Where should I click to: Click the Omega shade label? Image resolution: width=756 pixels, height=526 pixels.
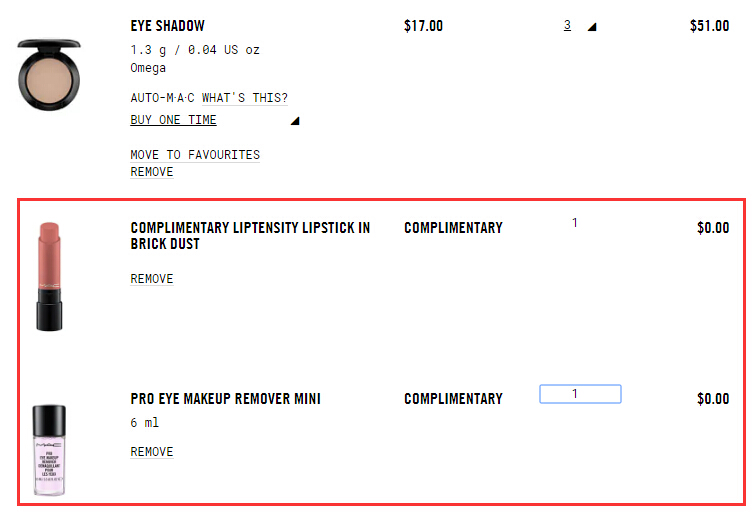(x=150, y=68)
